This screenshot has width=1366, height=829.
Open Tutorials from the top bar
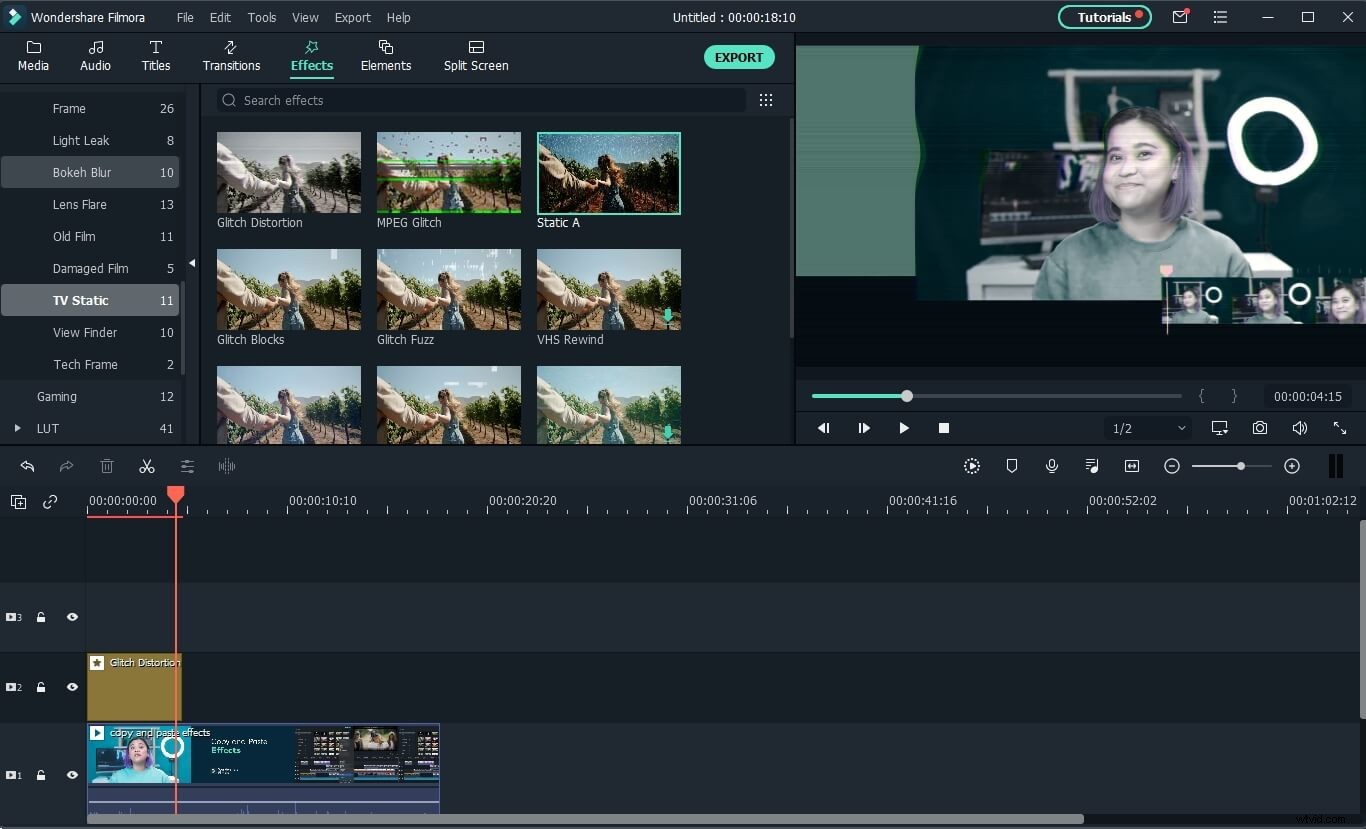tap(1104, 17)
